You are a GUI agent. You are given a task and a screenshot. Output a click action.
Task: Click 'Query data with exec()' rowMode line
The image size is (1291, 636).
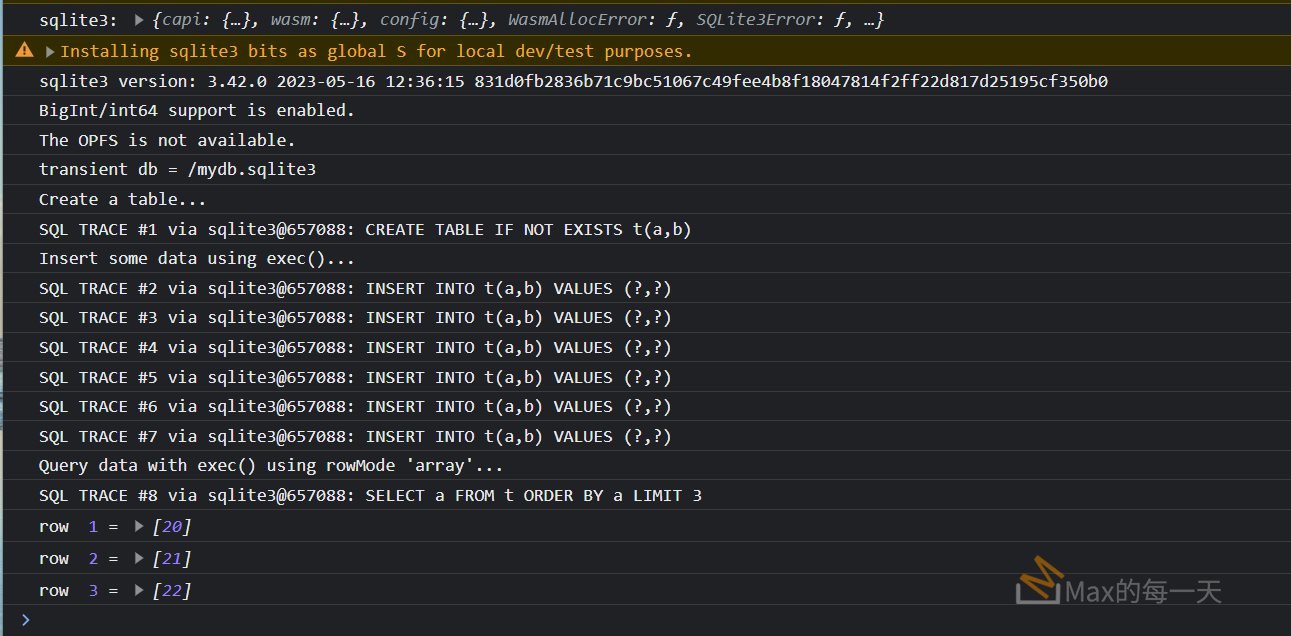click(x=270, y=465)
